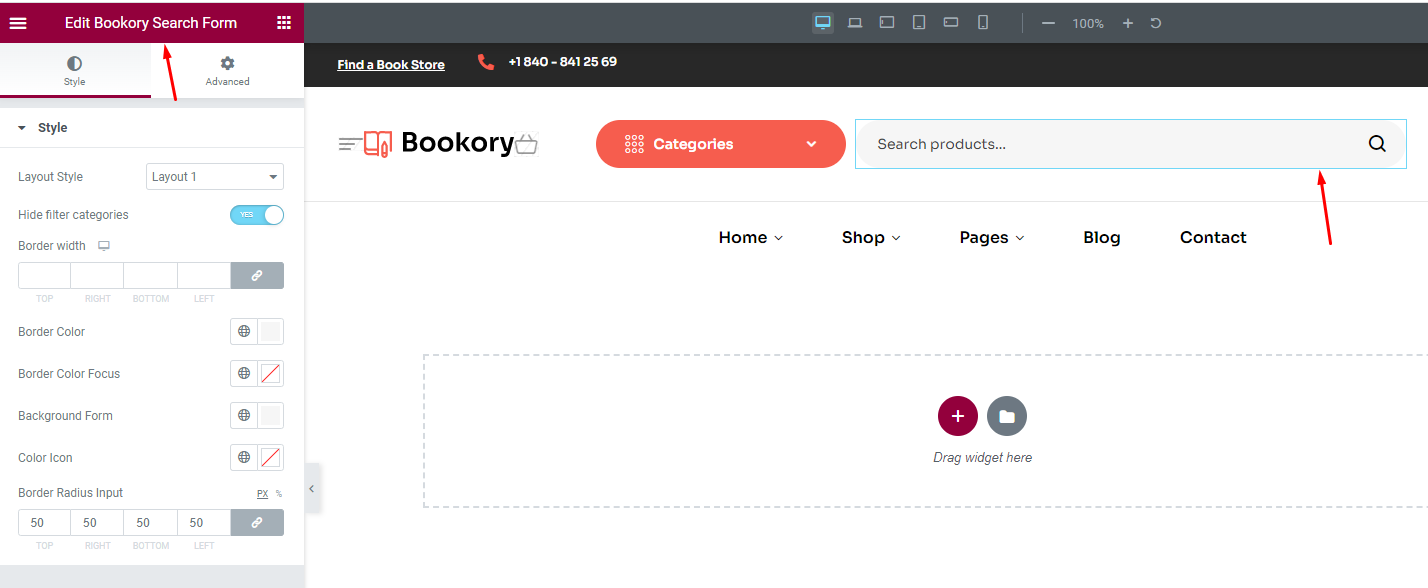Click the Find a Book Store link
The width and height of the screenshot is (1428, 588).
[391, 65]
